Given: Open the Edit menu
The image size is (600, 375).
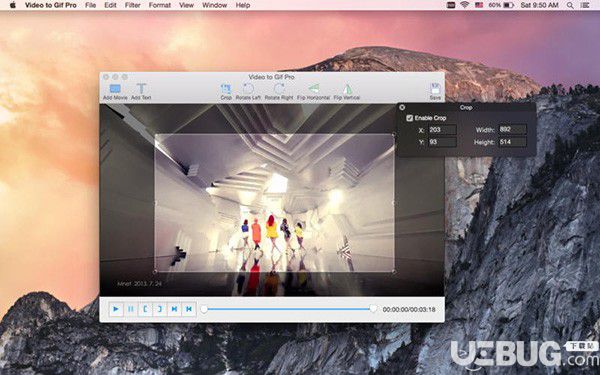Looking at the screenshot, I should 110,5.
